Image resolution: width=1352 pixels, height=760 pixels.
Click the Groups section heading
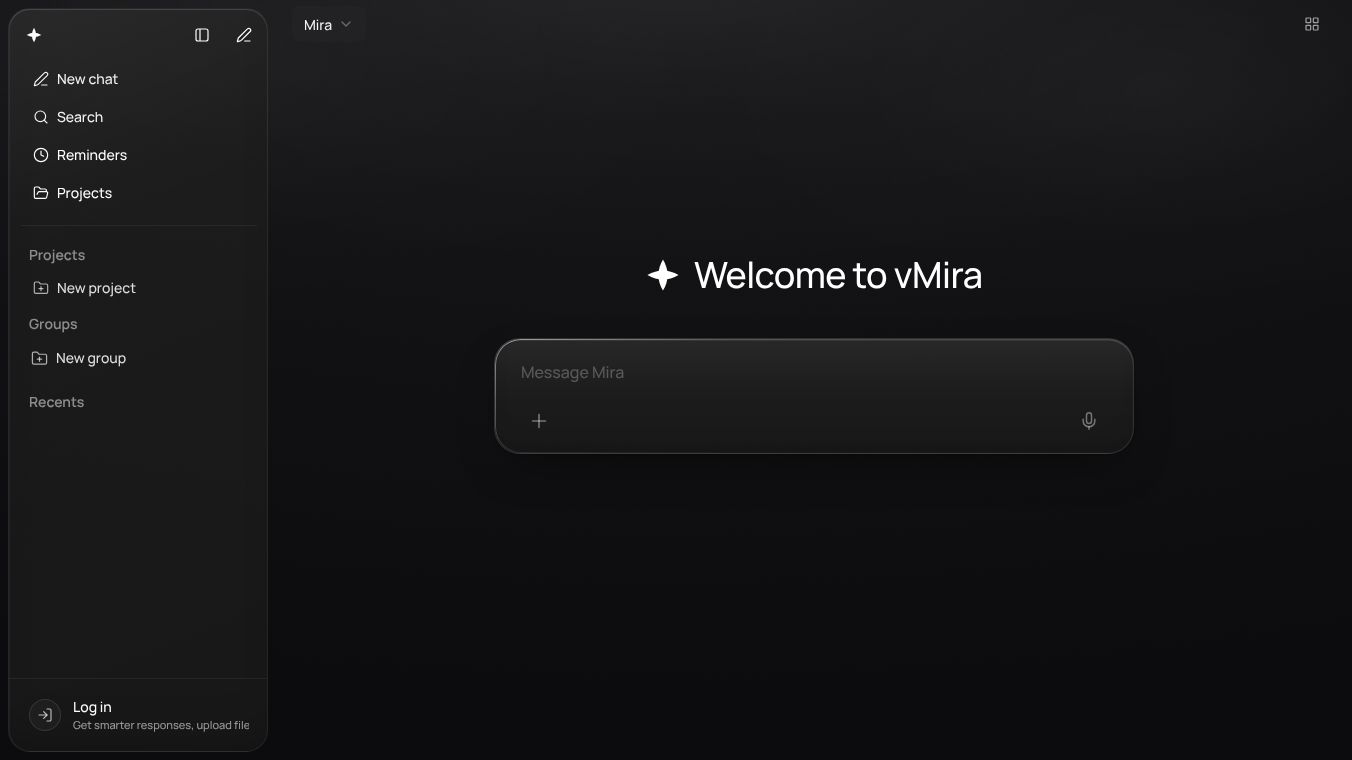pos(53,324)
